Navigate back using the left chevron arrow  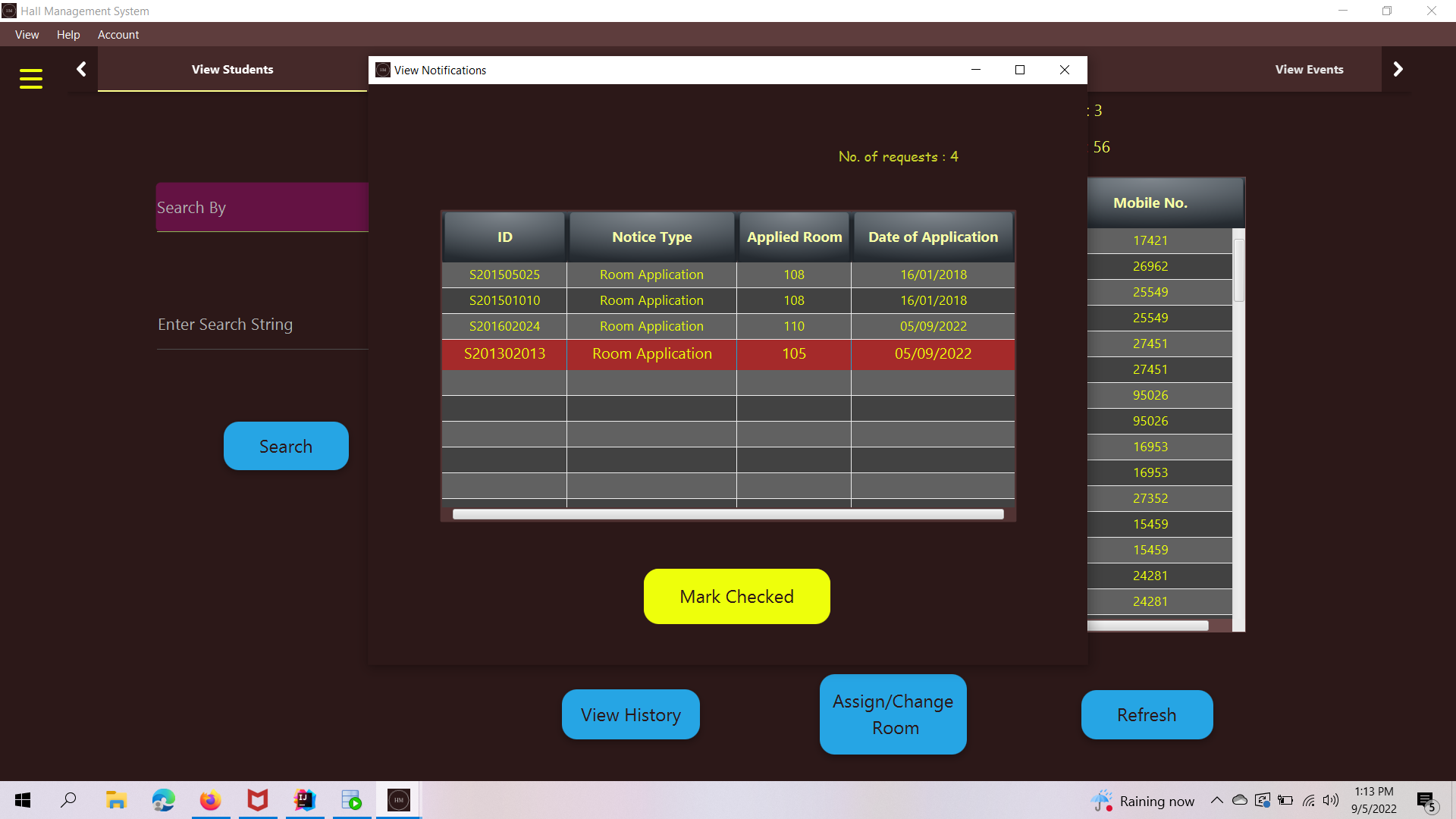81,69
